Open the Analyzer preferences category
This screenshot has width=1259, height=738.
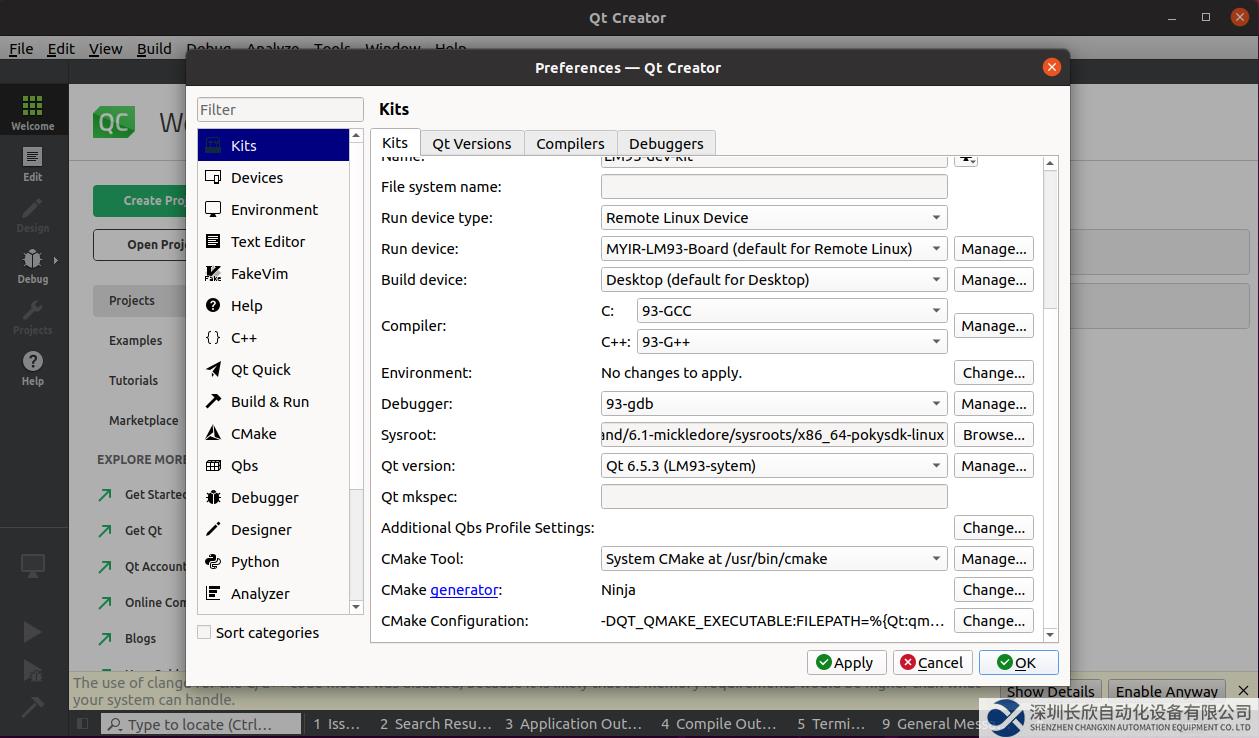coord(273,593)
